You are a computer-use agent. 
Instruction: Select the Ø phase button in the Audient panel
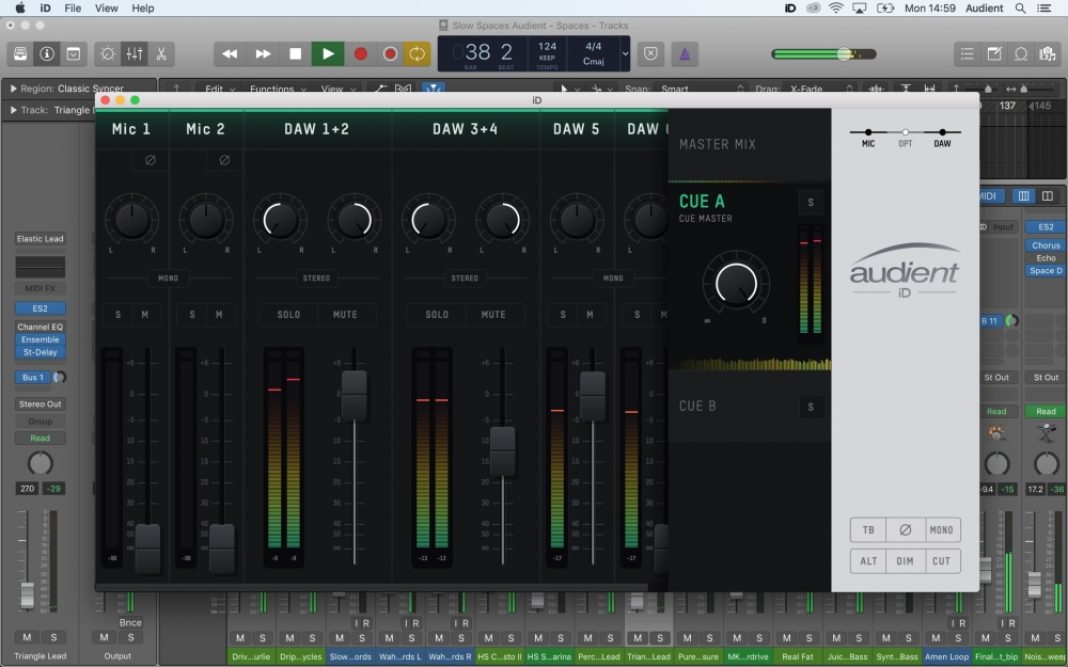click(x=905, y=529)
